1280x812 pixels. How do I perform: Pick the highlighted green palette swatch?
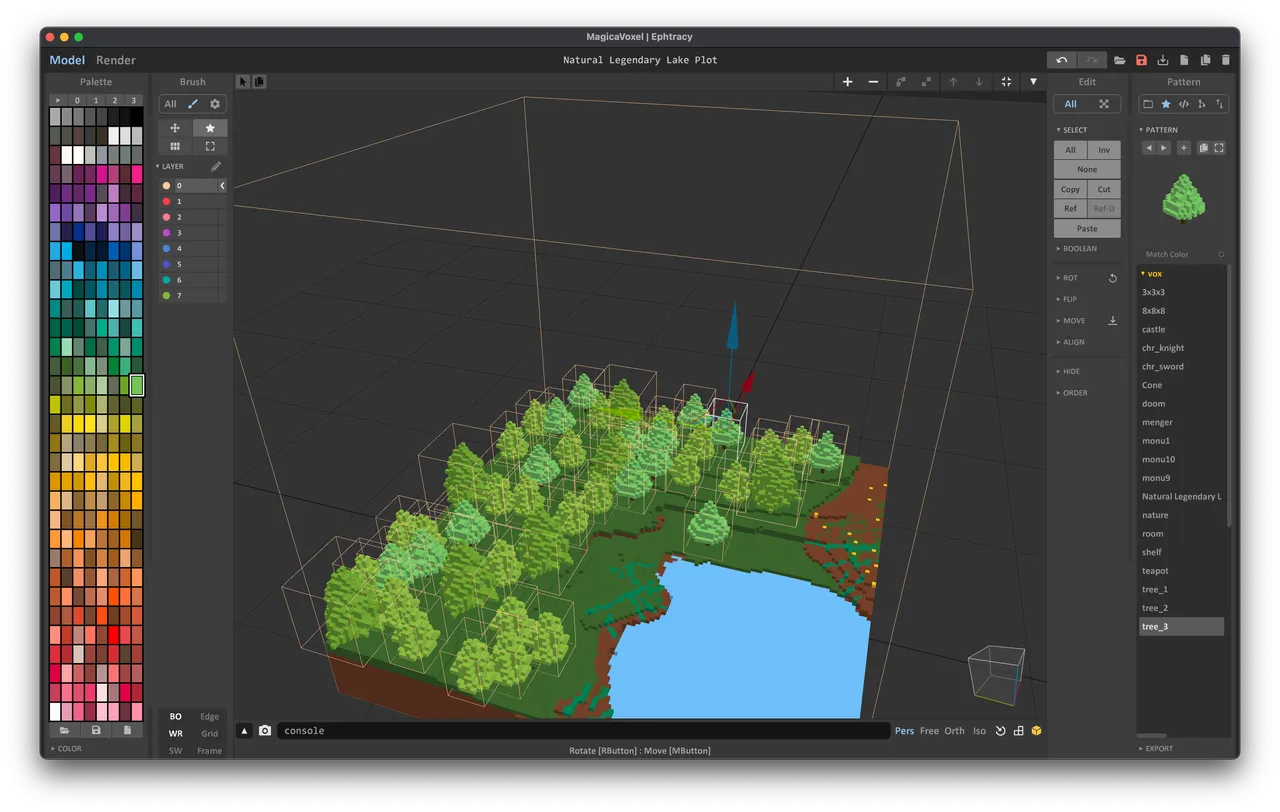pyautogui.click(x=137, y=385)
